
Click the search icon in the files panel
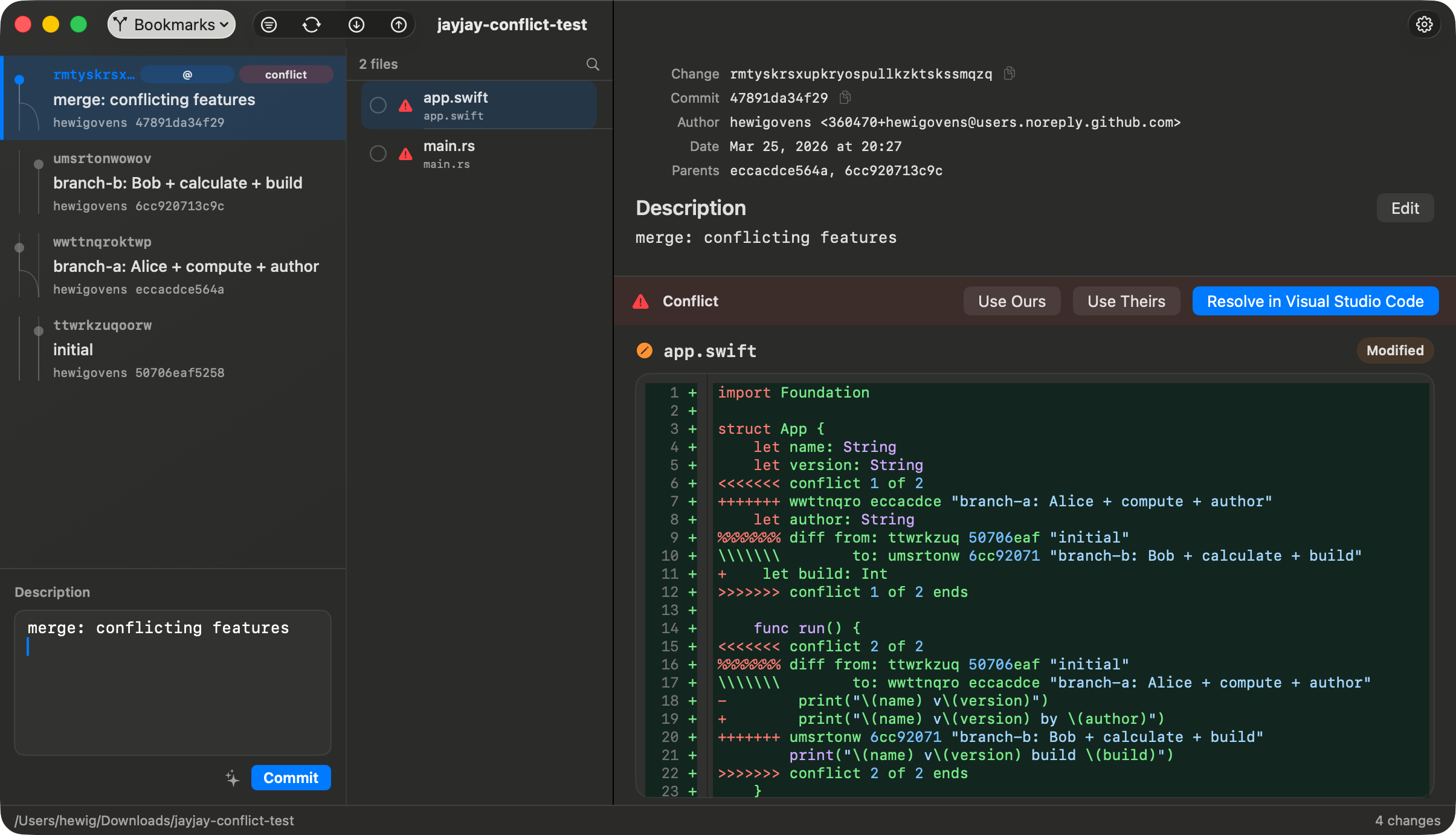(x=593, y=64)
